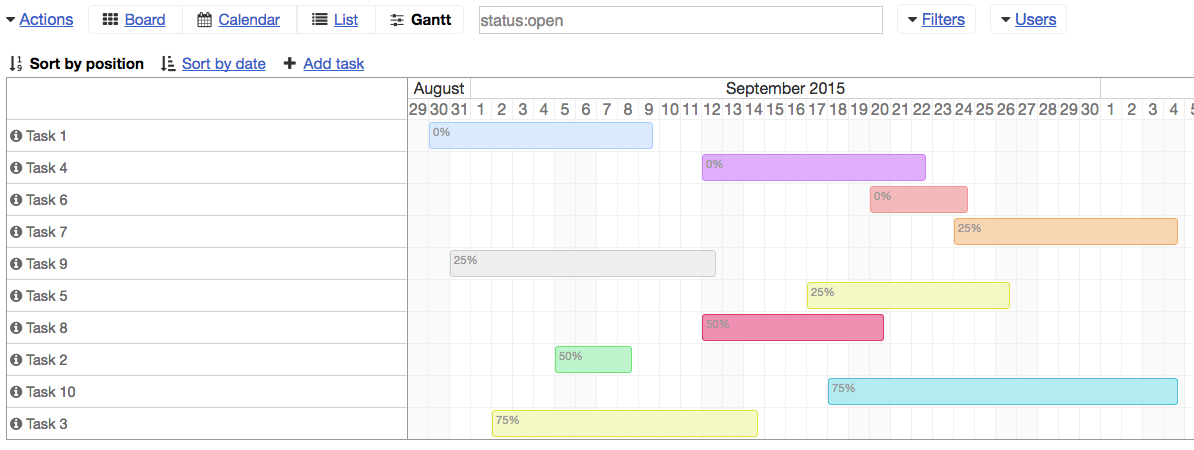This screenshot has height=450, width=1194.
Task: Open the info icon for Task 7
Action: tap(15, 232)
